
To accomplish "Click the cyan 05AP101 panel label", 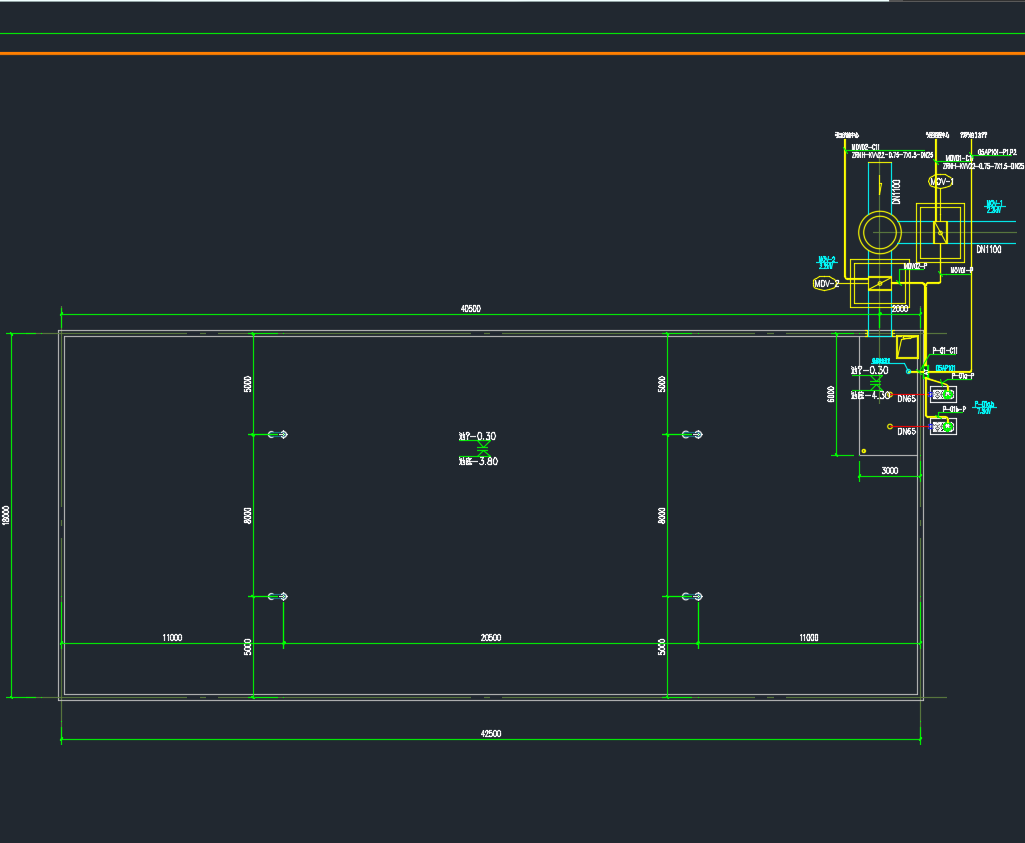I will (x=945, y=368).
